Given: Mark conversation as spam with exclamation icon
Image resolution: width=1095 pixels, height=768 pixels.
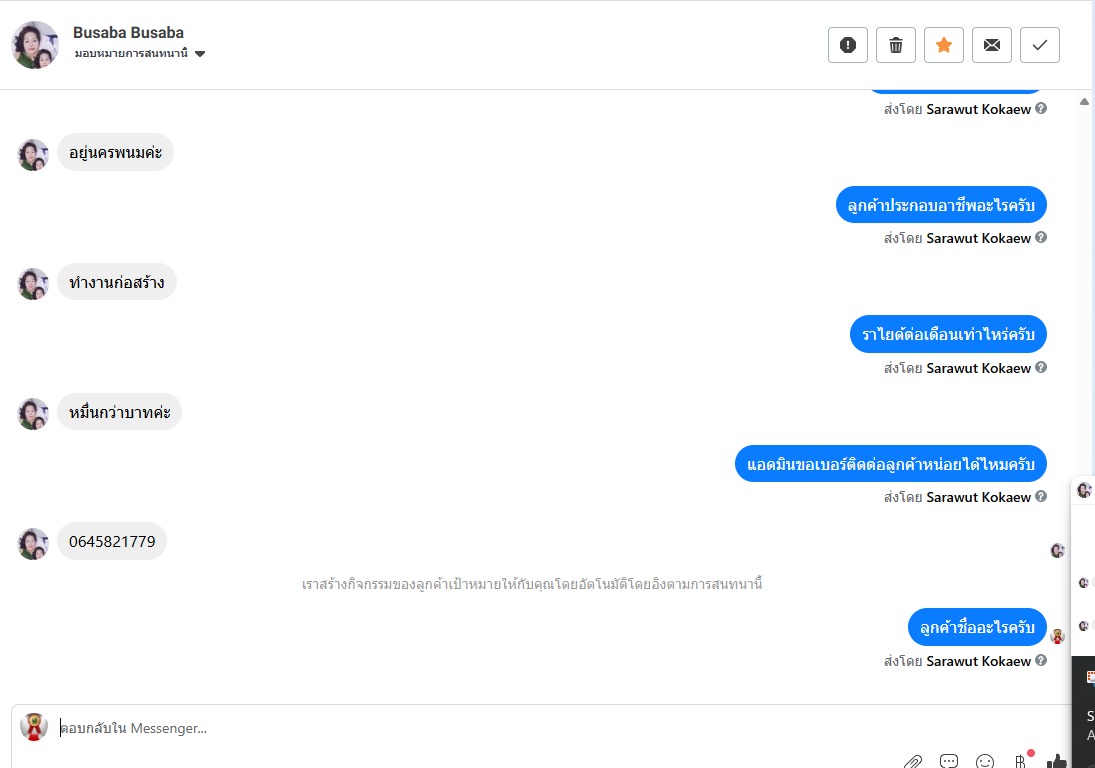Looking at the screenshot, I should [848, 45].
